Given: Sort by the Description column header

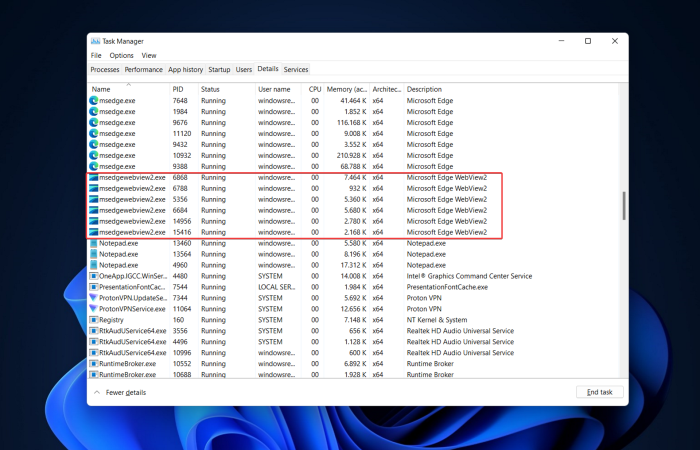Looking at the screenshot, I should pyautogui.click(x=511, y=89).
